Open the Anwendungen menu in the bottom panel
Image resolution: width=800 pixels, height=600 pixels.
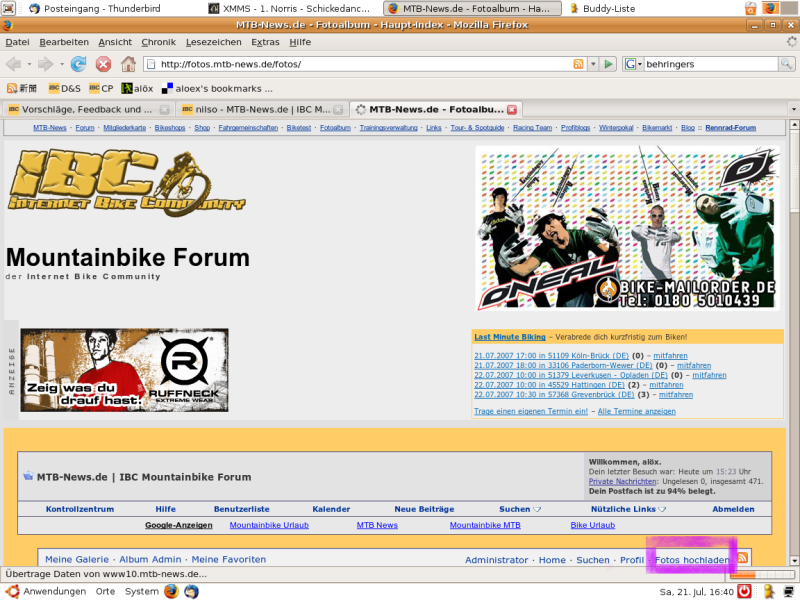tap(47, 591)
